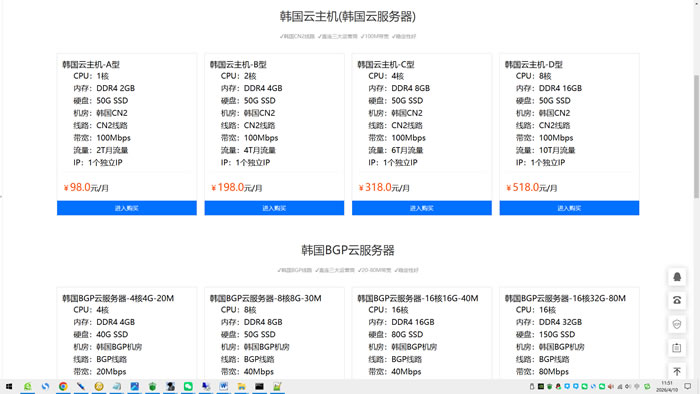
Task: Click the NVIDIA tray icon
Action: coord(541,386)
